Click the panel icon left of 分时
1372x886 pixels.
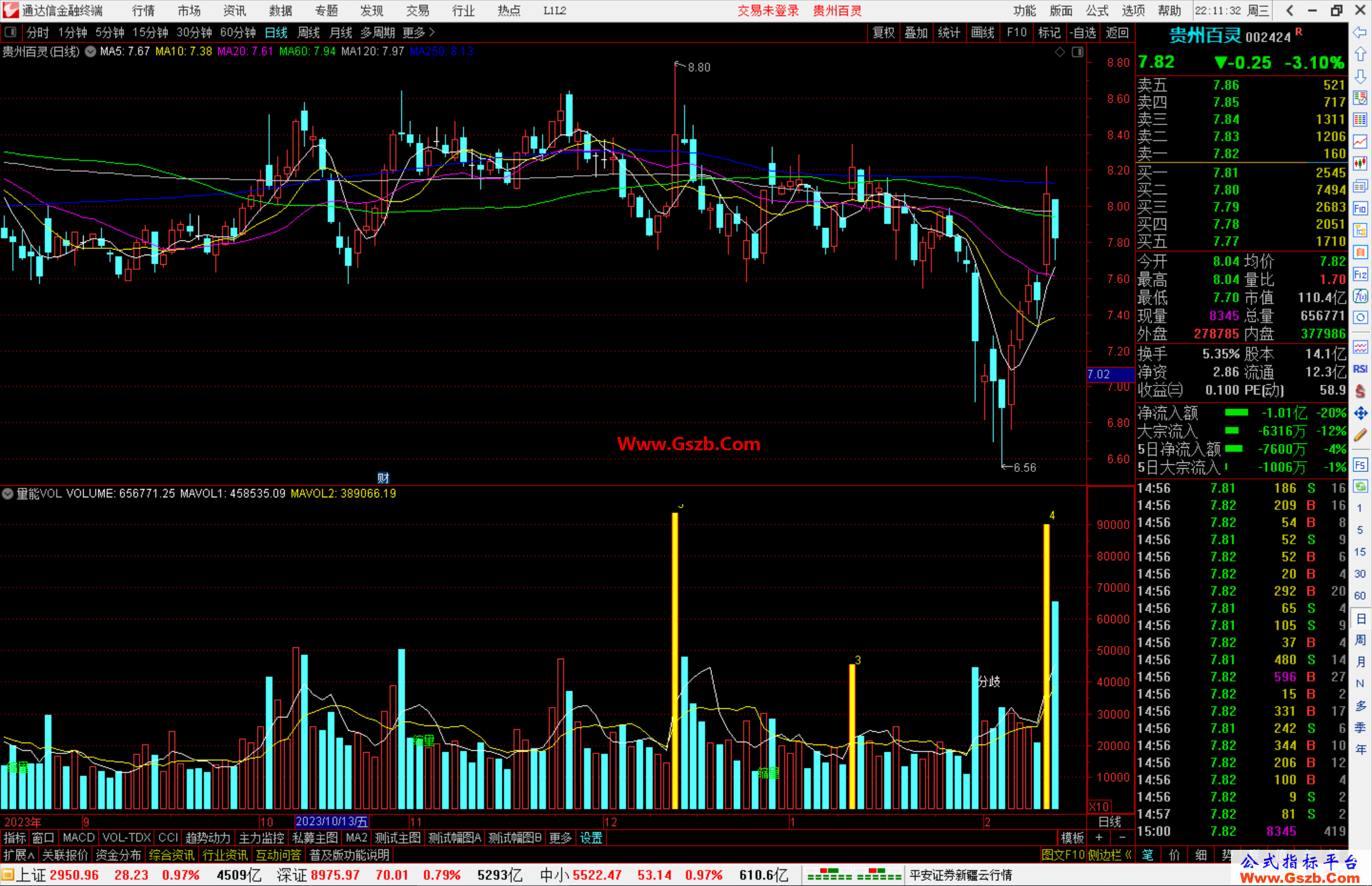coord(10,32)
